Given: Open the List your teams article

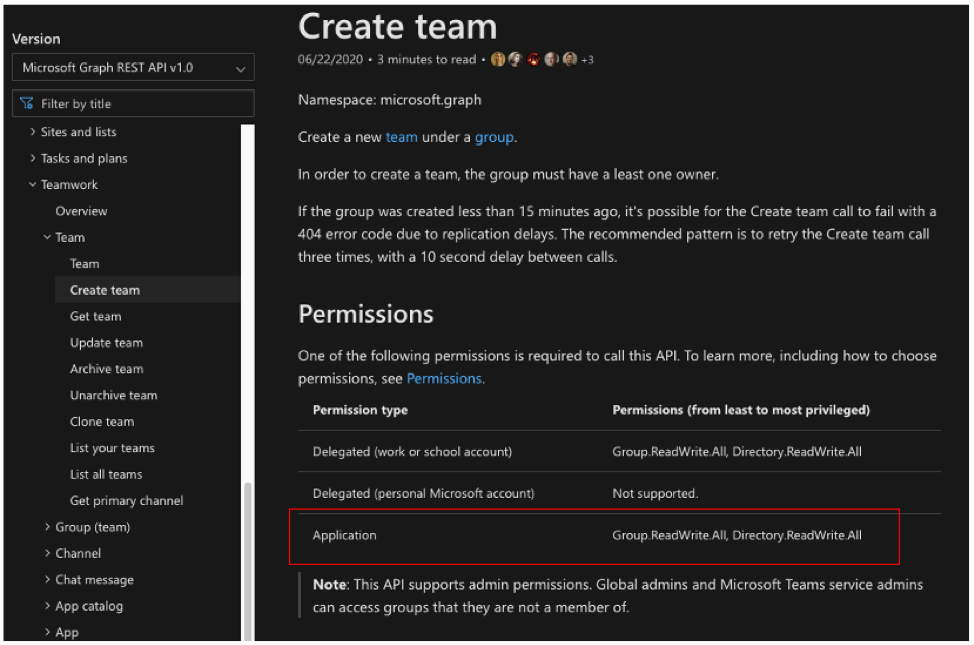Looking at the screenshot, I should [112, 448].
